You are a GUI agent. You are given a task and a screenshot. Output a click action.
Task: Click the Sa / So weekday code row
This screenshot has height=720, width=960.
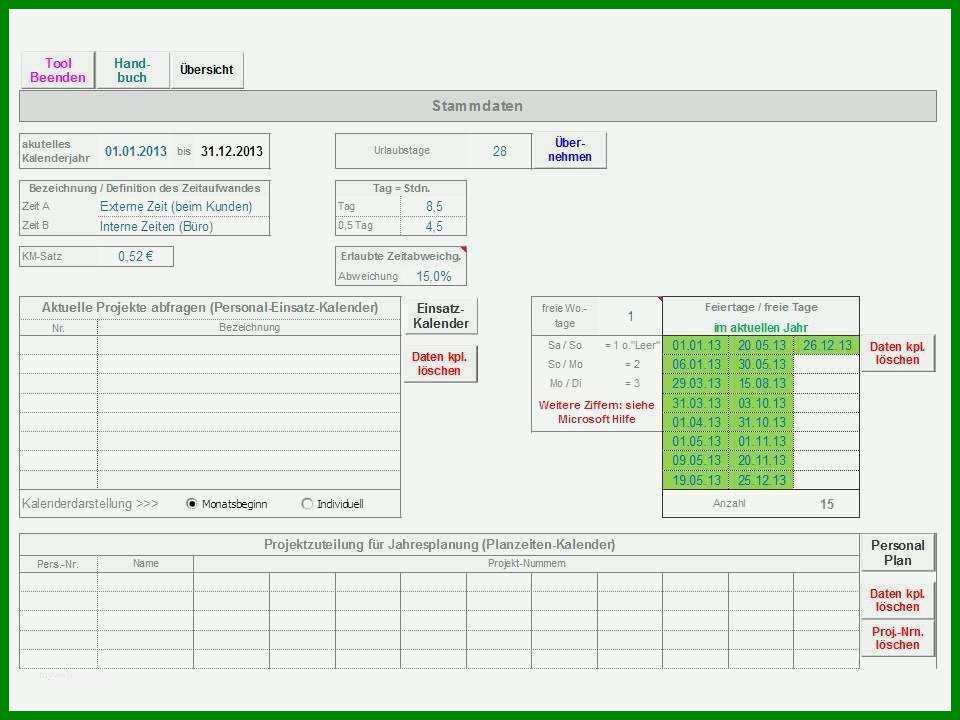coord(597,345)
